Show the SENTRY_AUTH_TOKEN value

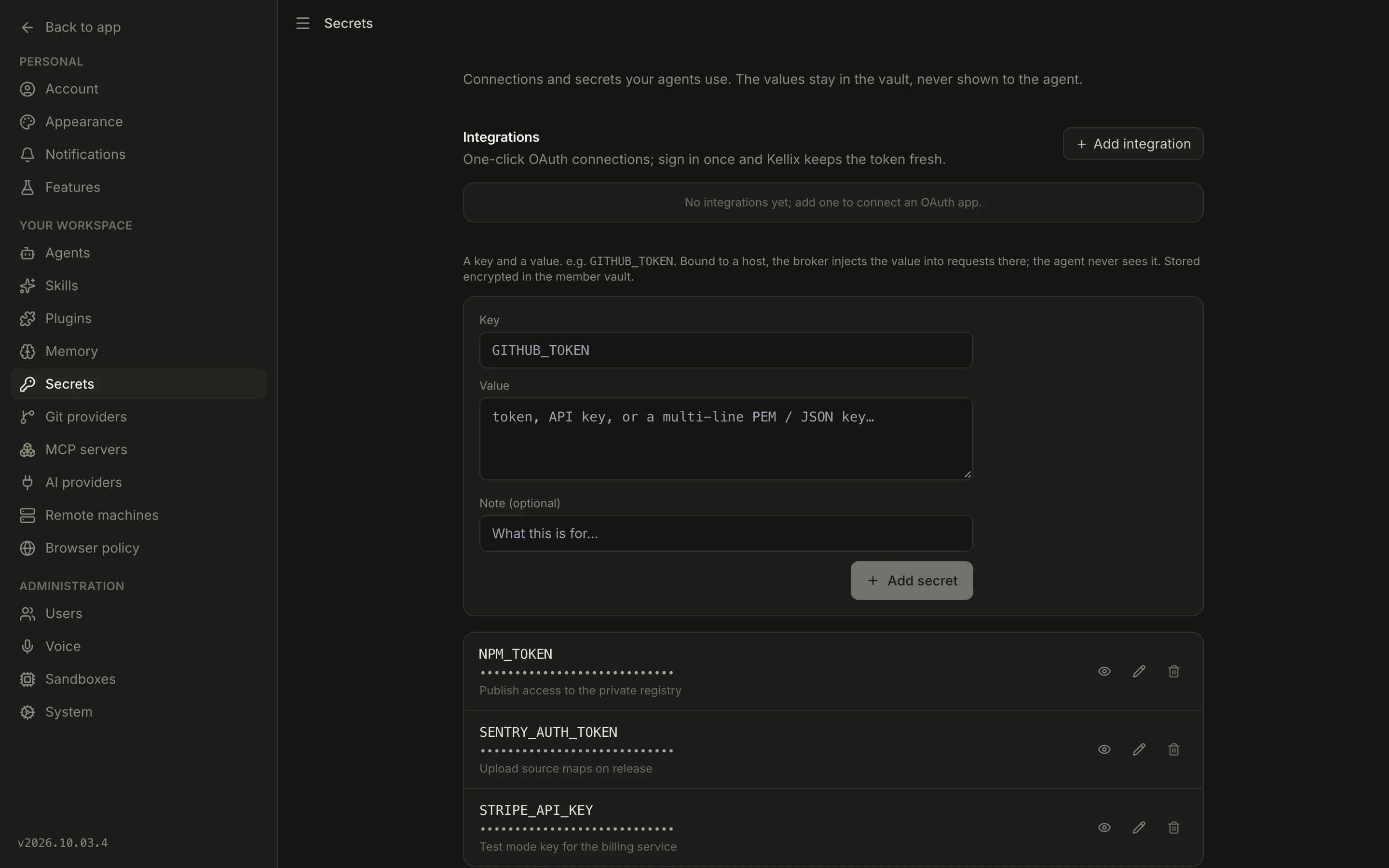[1104, 749]
